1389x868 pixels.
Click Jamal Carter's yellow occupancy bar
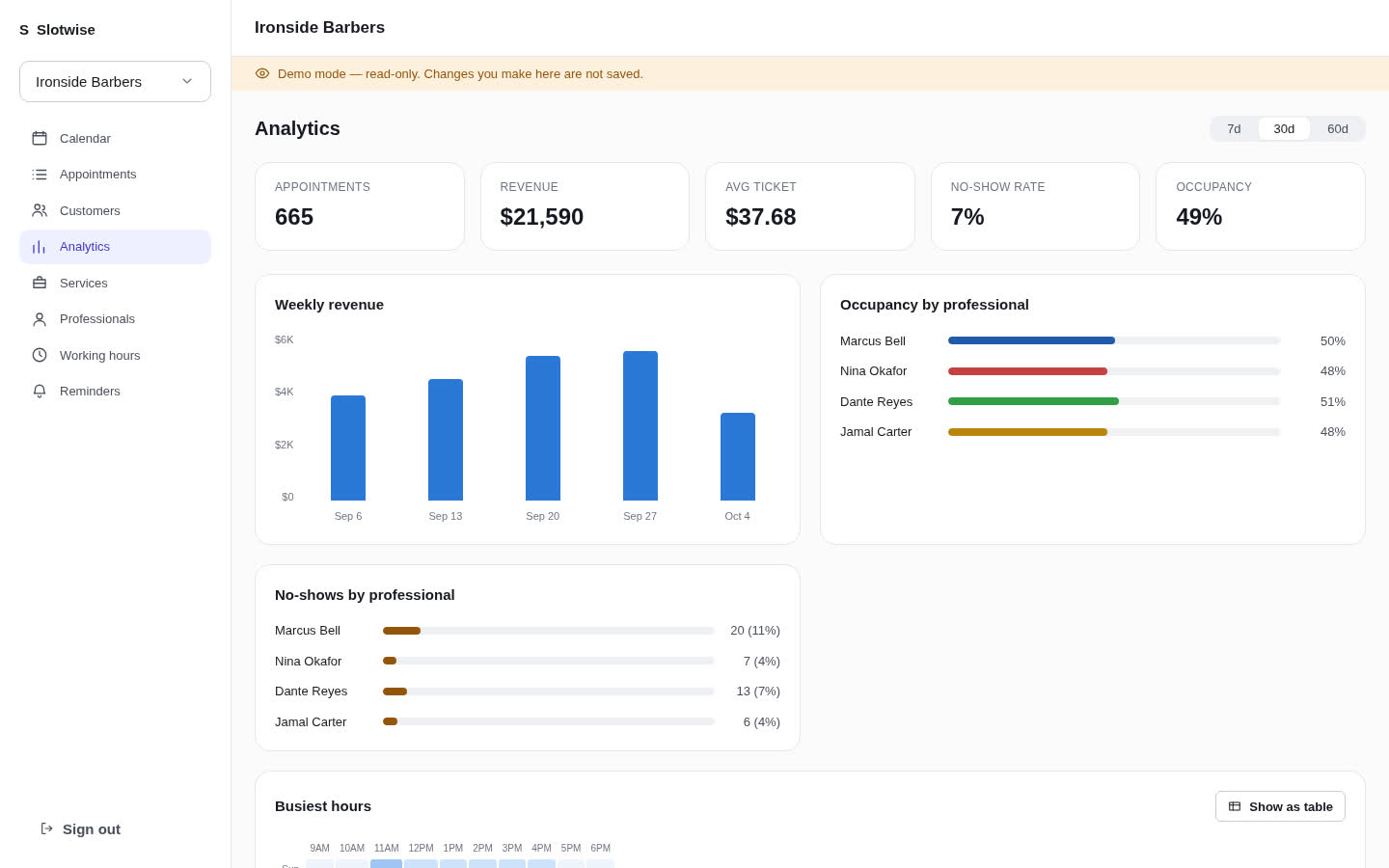(x=1027, y=432)
